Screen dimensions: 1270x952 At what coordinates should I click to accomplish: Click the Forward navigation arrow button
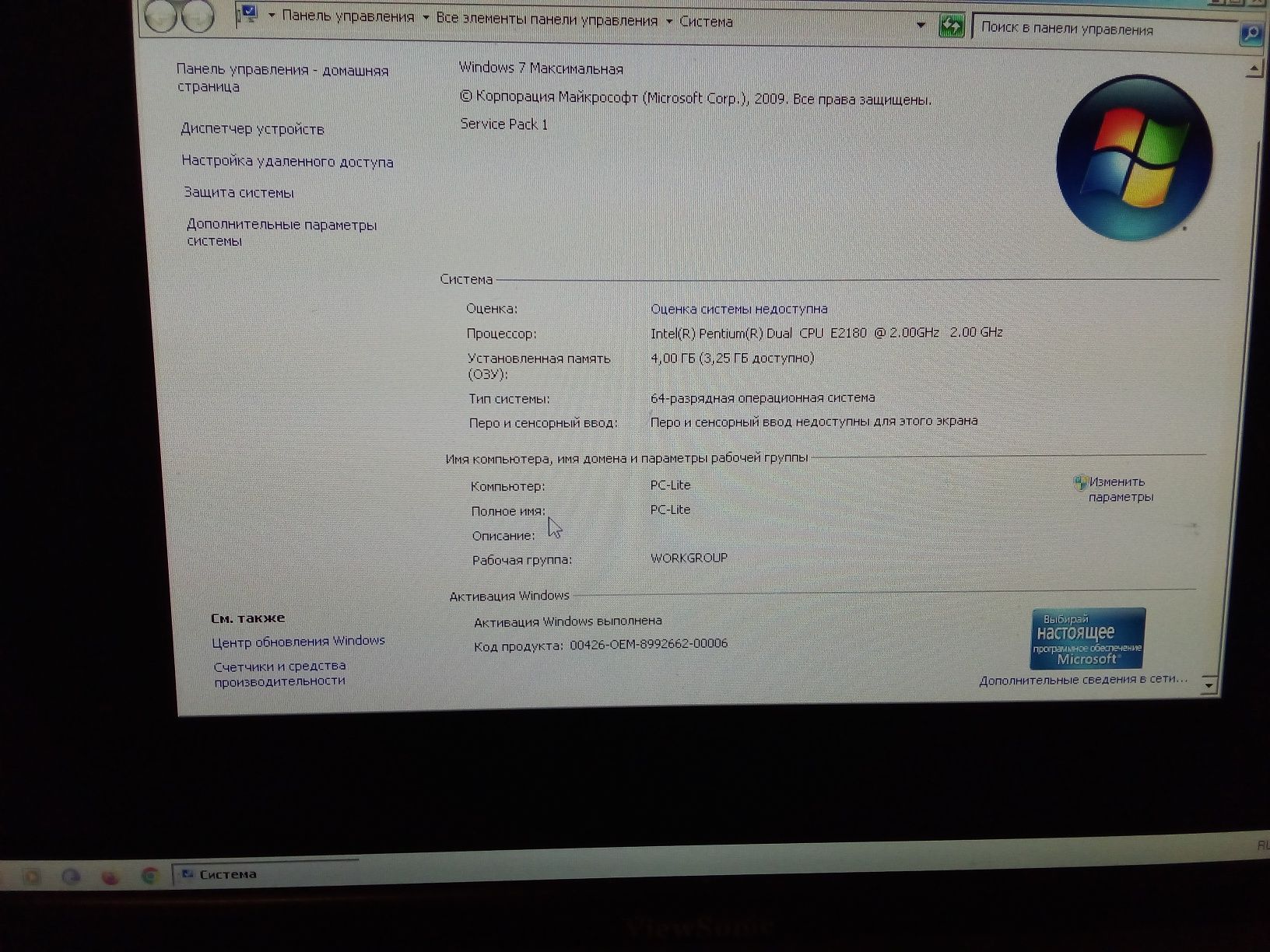pyautogui.click(x=198, y=16)
